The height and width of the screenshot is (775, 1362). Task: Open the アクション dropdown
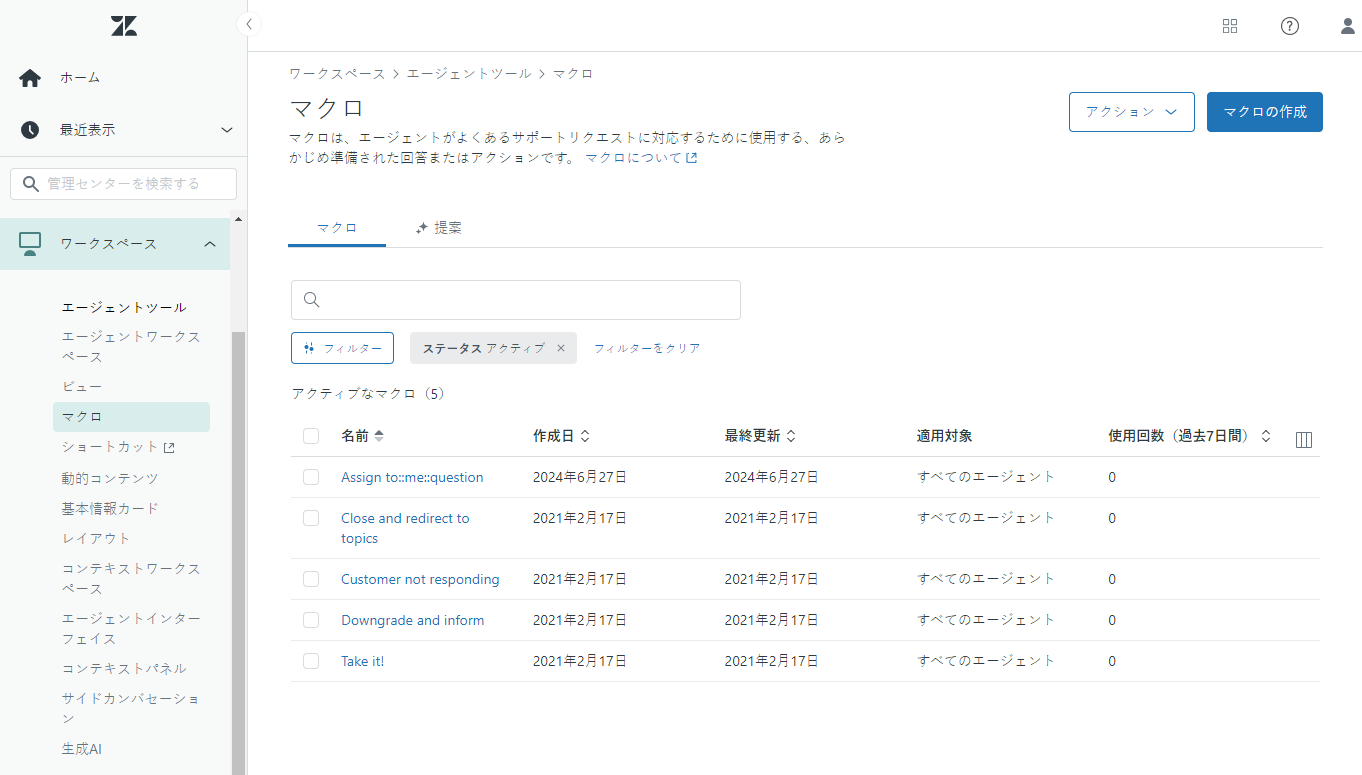(1131, 112)
